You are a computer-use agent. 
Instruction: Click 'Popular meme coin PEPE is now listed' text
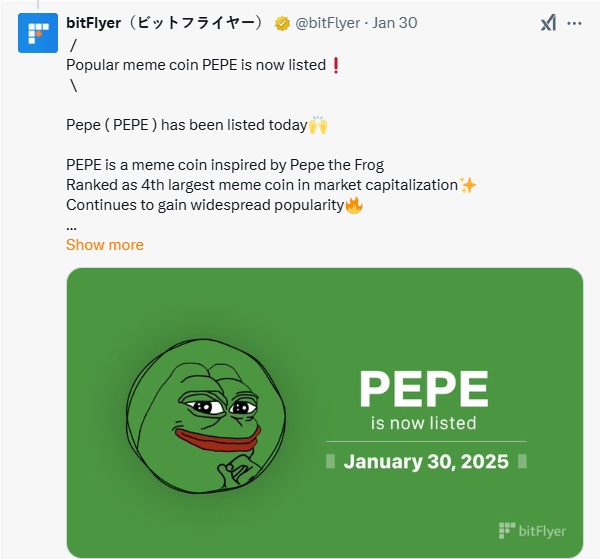[196, 65]
